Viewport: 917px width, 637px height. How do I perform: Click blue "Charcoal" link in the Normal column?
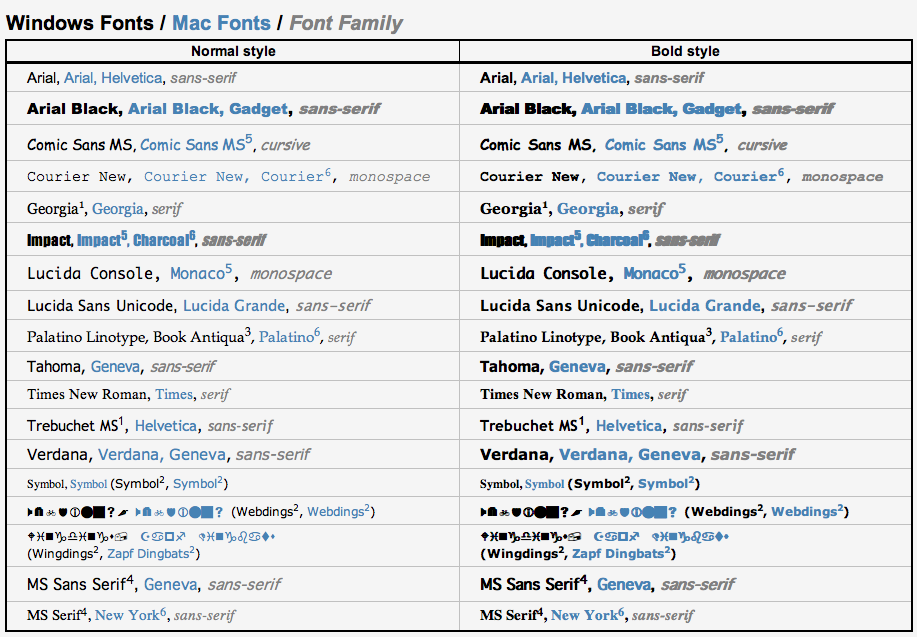160,241
